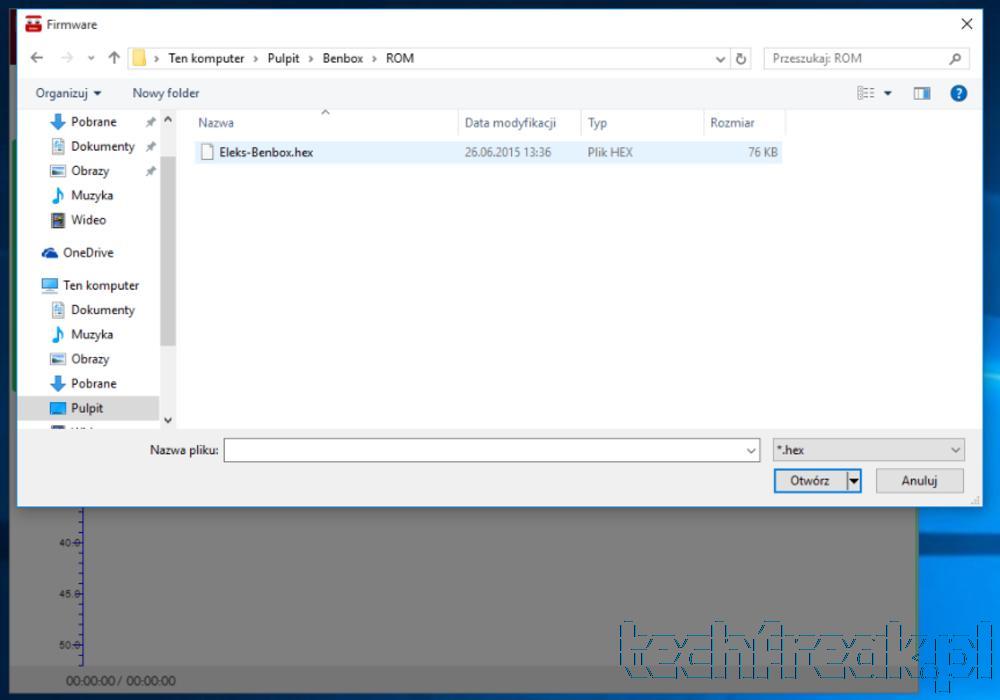Click the navigation pane scroll-up arrow

tap(168, 120)
